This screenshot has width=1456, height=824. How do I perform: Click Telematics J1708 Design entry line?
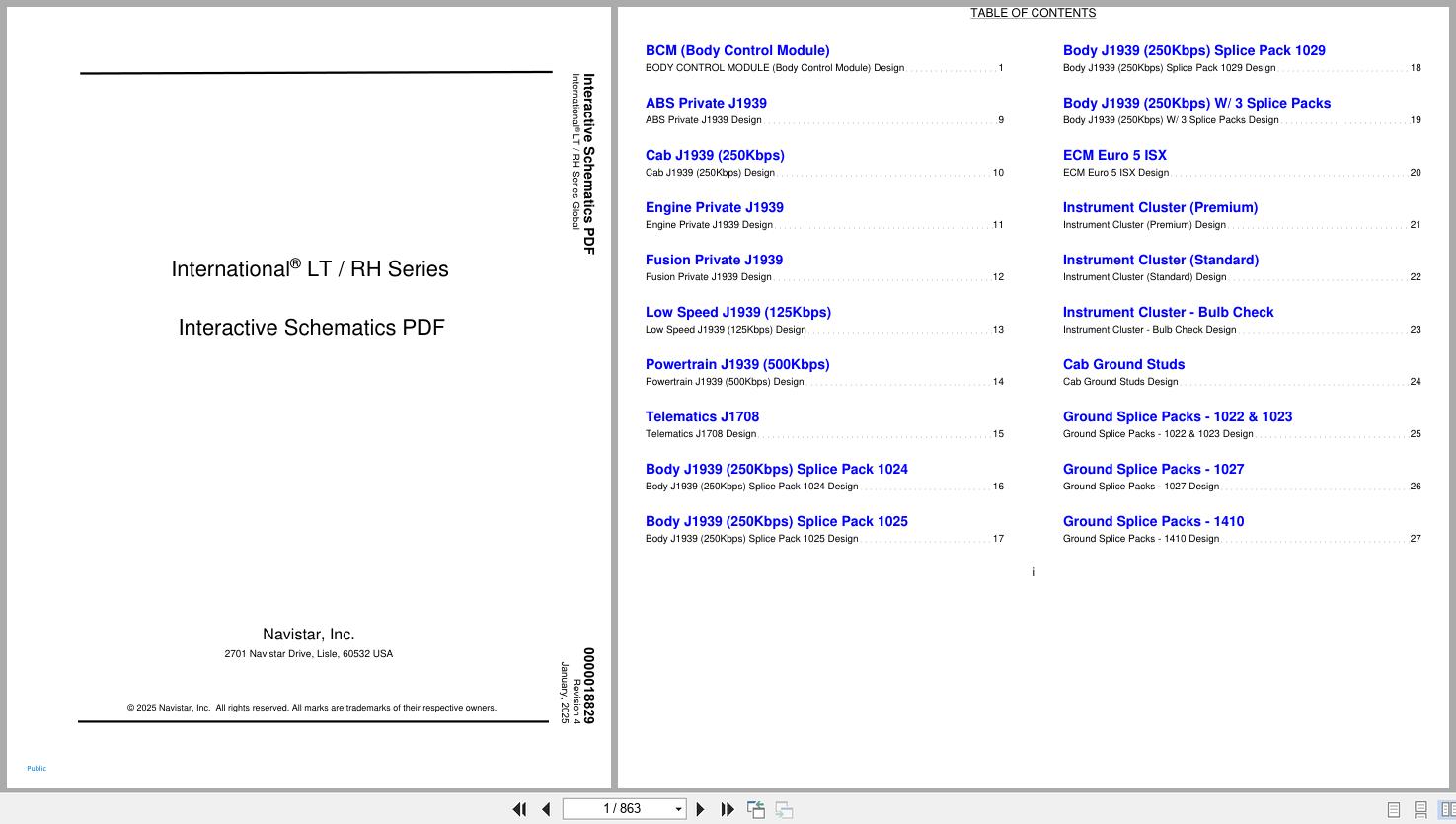824,434
